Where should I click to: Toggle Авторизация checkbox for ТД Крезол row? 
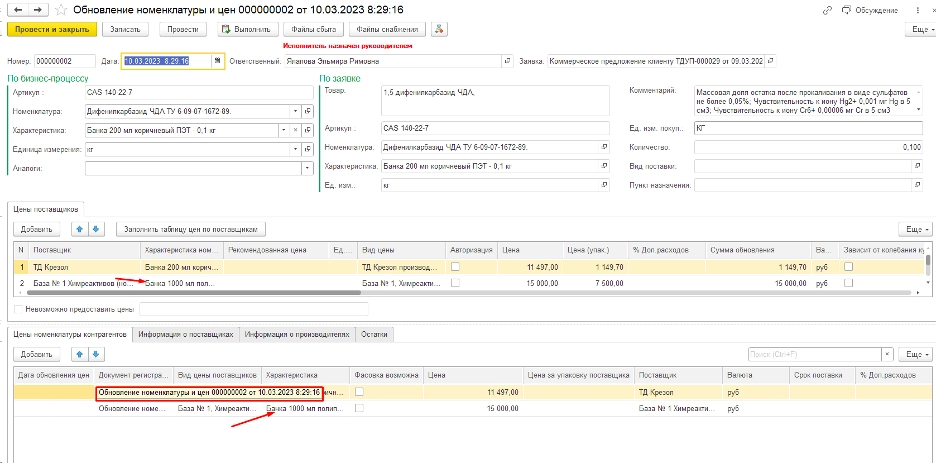pyautogui.click(x=456, y=268)
